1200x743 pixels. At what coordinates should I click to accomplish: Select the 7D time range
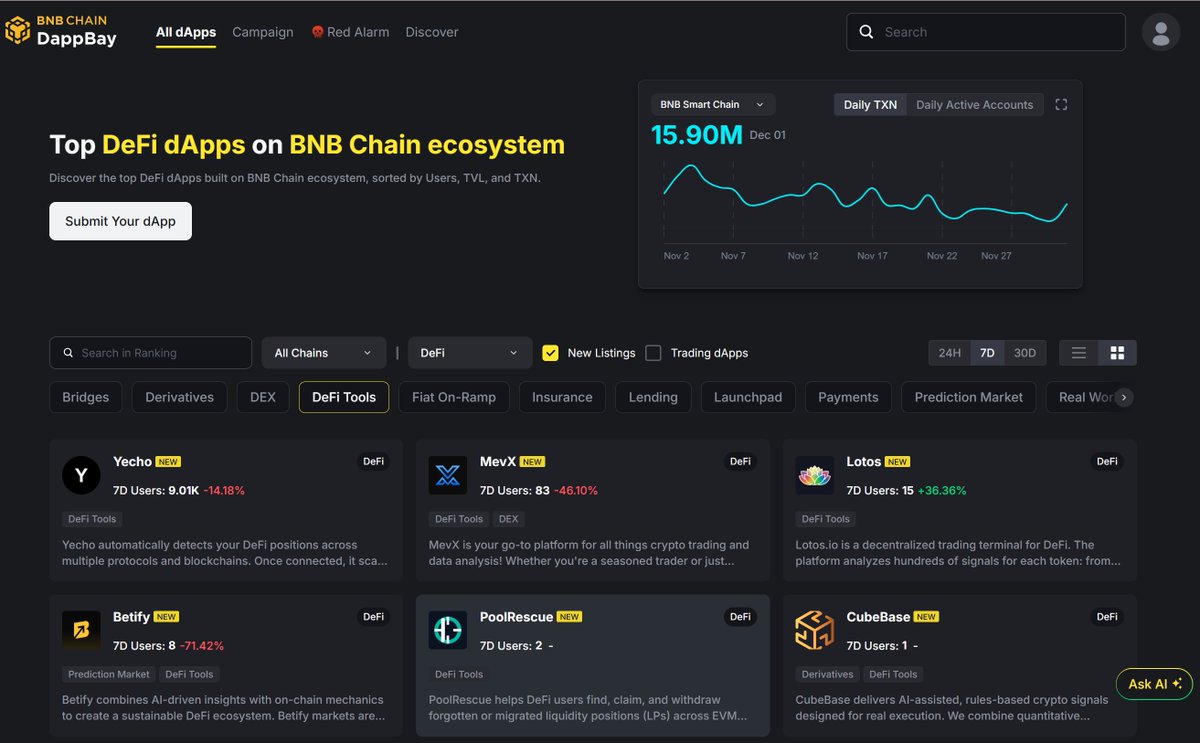pyautogui.click(x=987, y=353)
